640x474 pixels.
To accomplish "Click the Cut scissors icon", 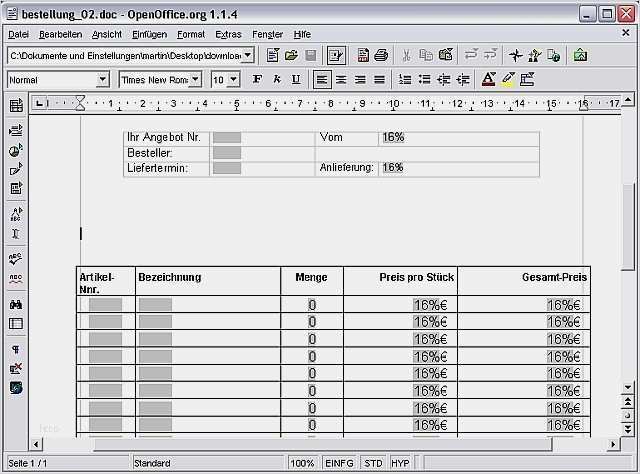I will click(x=407, y=55).
